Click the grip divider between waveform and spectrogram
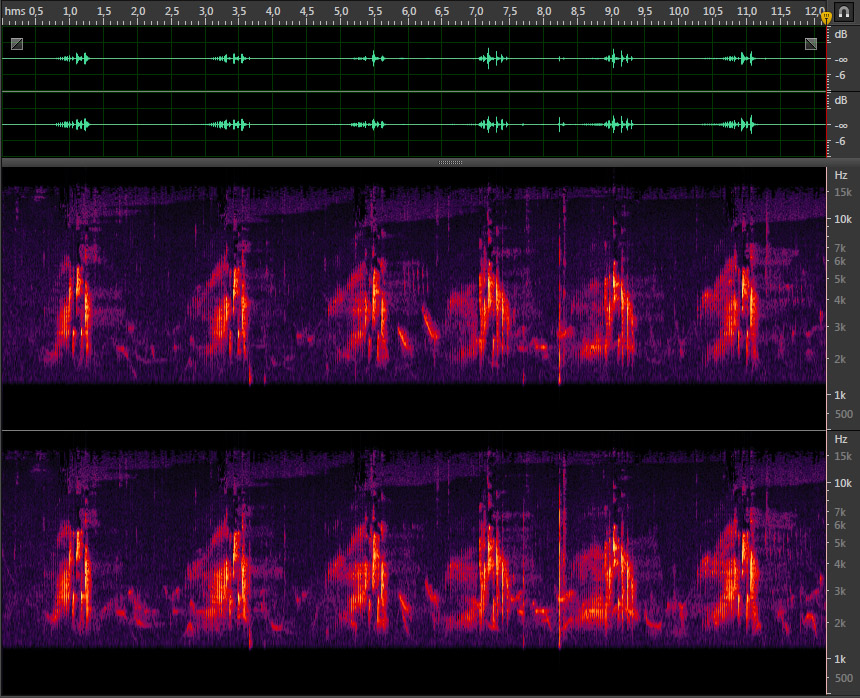This screenshot has height=698, width=860. (450, 162)
